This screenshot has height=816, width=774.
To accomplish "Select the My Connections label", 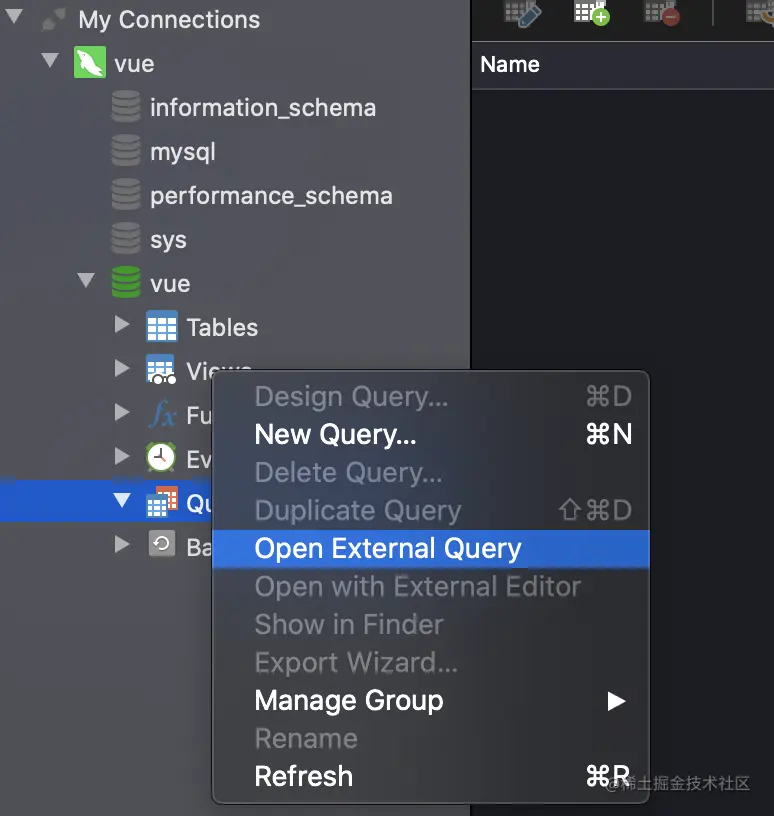I will [x=169, y=20].
